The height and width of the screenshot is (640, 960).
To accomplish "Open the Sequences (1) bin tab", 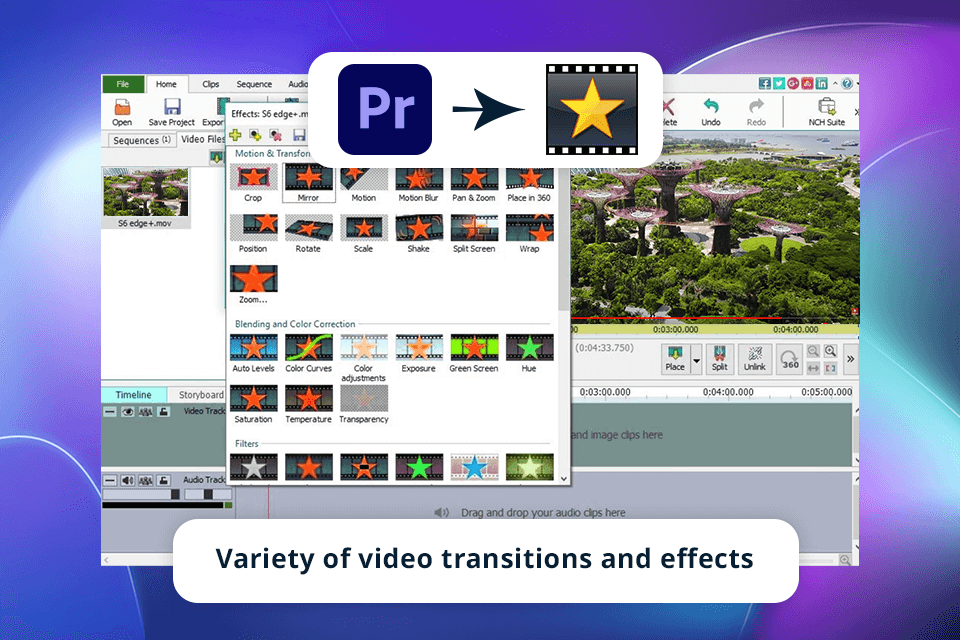I will point(141,140).
